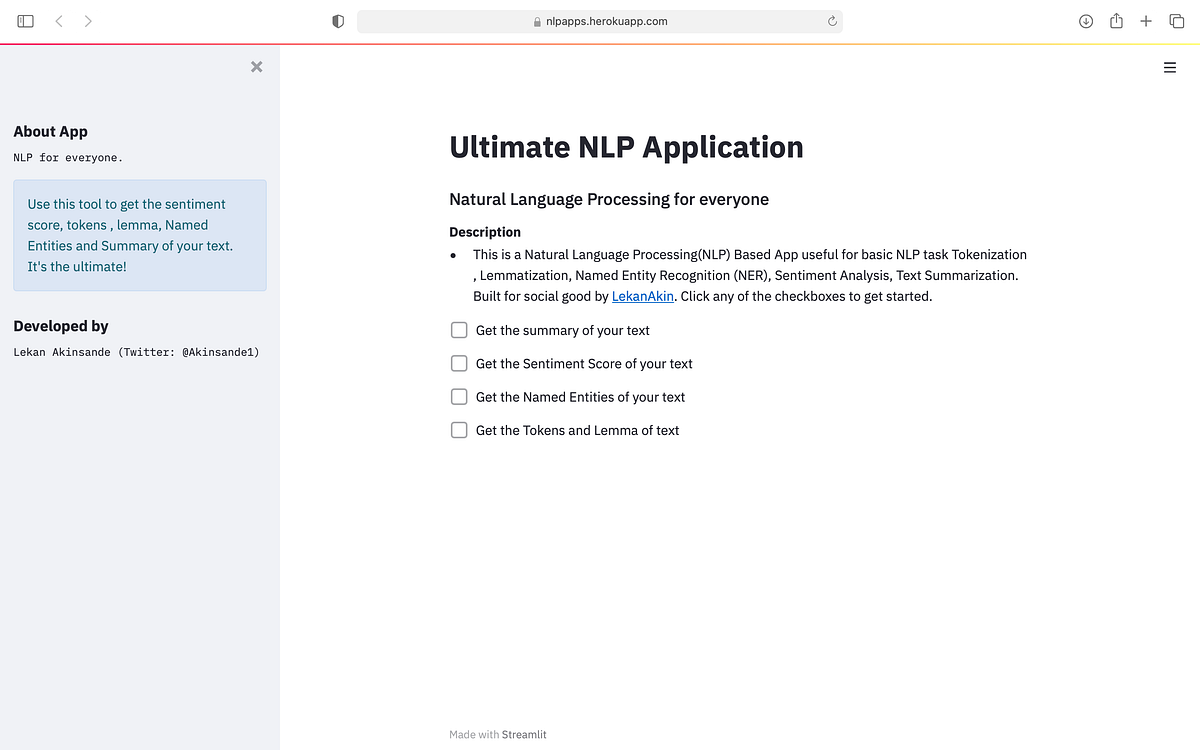Enable 'Get the summary of your text'
Viewport: 1200px width, 750px height.
pos(459,329)
